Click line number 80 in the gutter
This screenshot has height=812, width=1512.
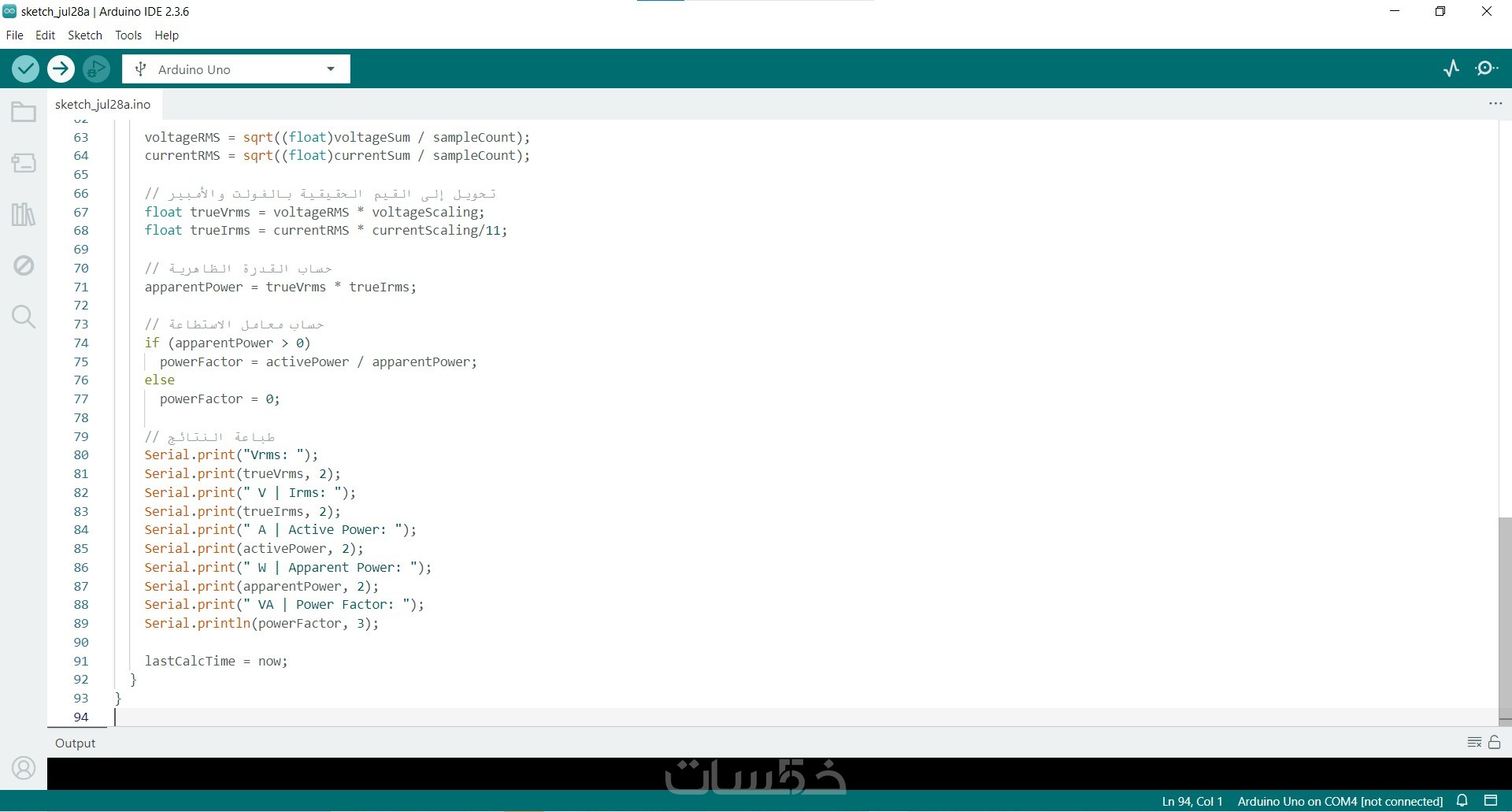[81, 455]
